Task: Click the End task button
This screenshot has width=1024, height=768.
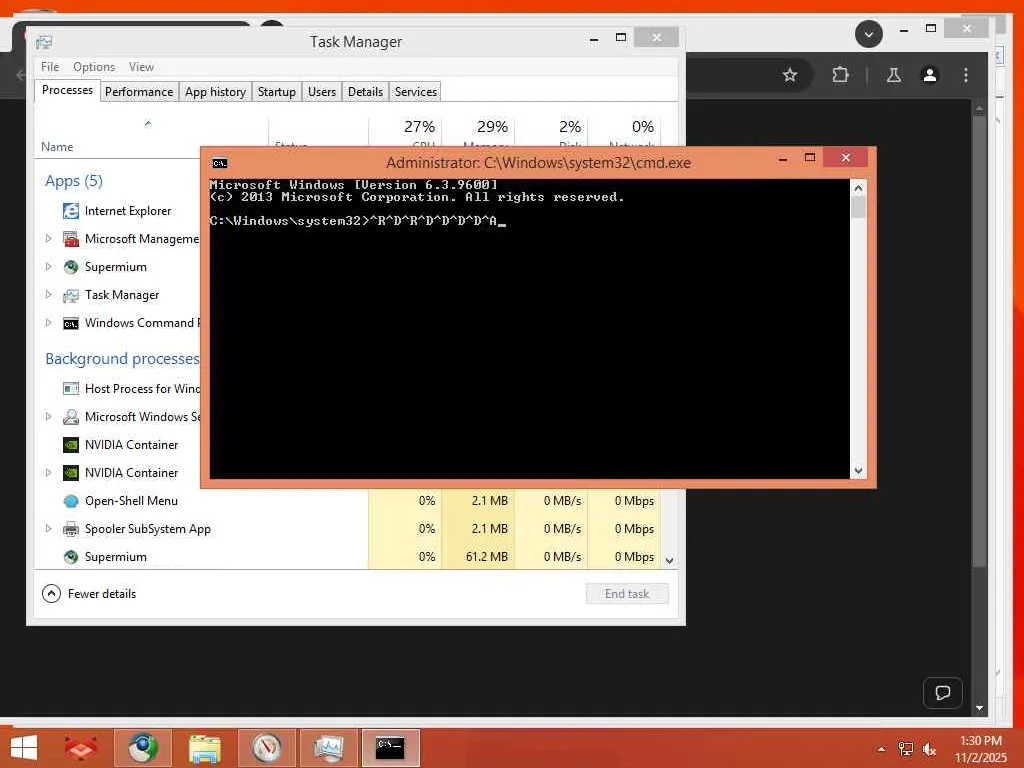Action: [627, 594]
